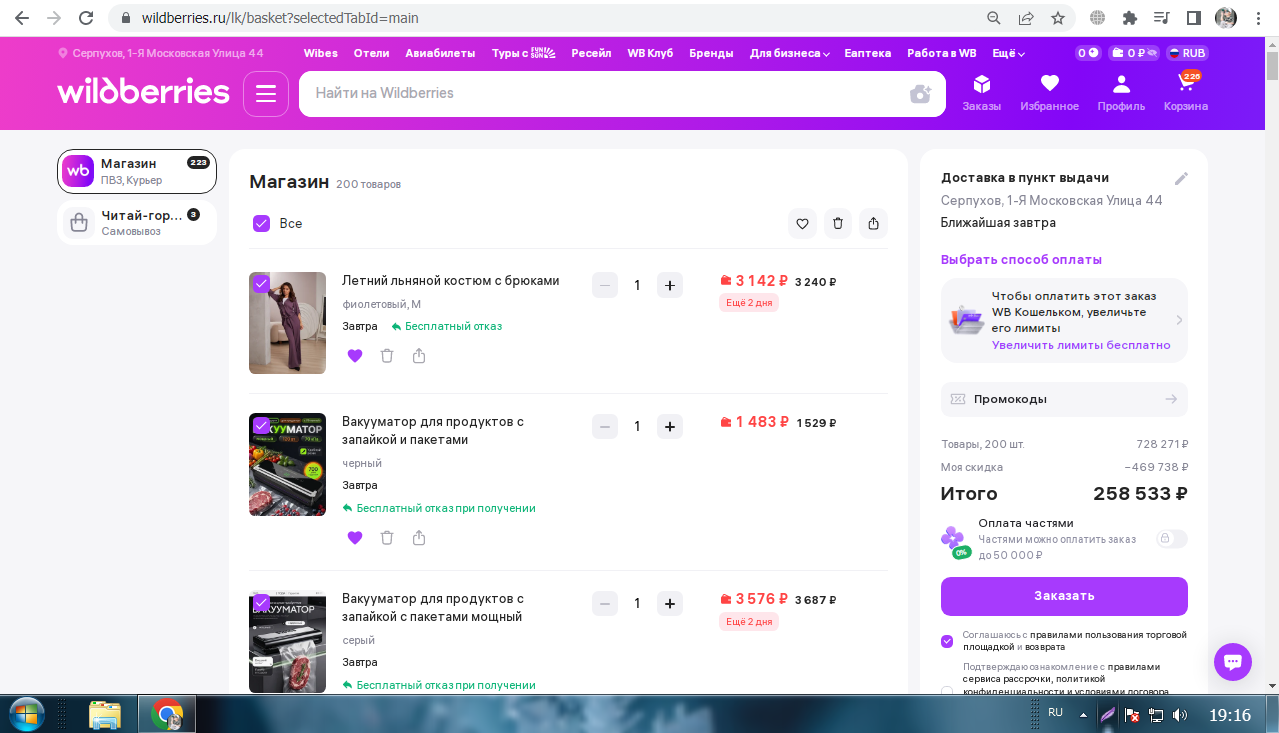Open Отели menu item
This screenshot has height=733, width=1279.
coord(371,53)
